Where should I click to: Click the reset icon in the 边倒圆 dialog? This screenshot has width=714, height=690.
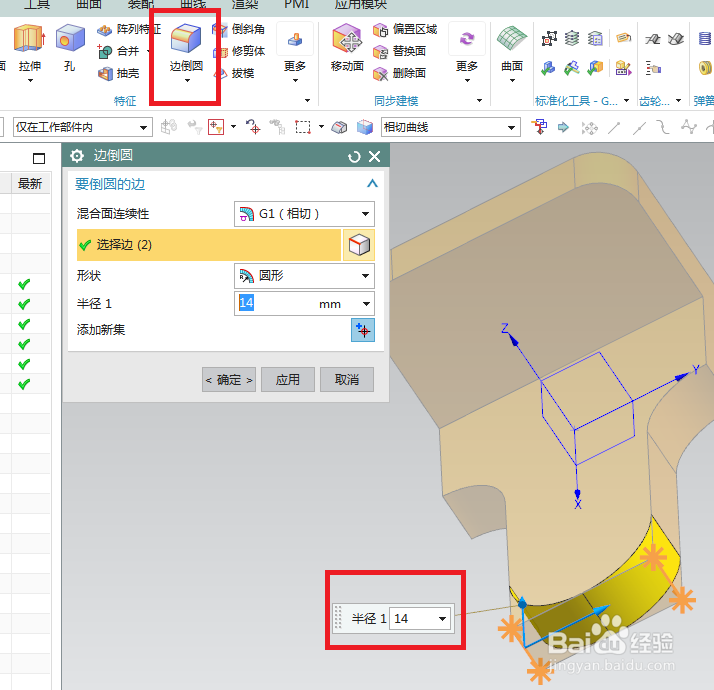354,157
